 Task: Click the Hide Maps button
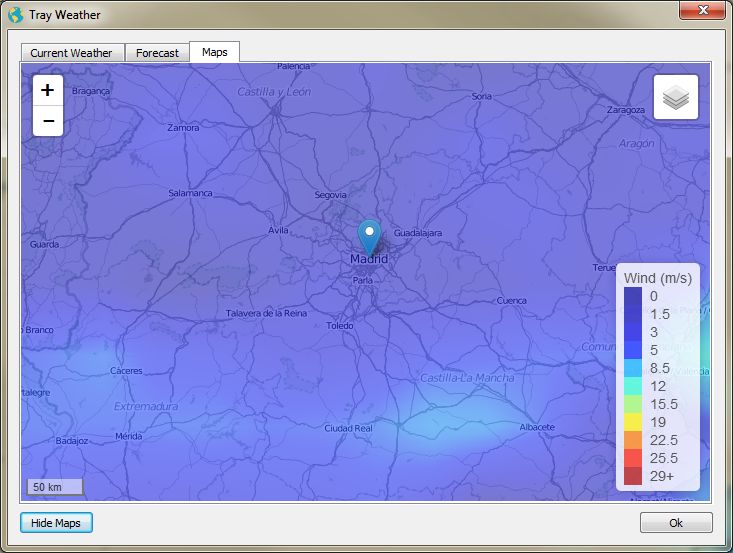[56, 523]
